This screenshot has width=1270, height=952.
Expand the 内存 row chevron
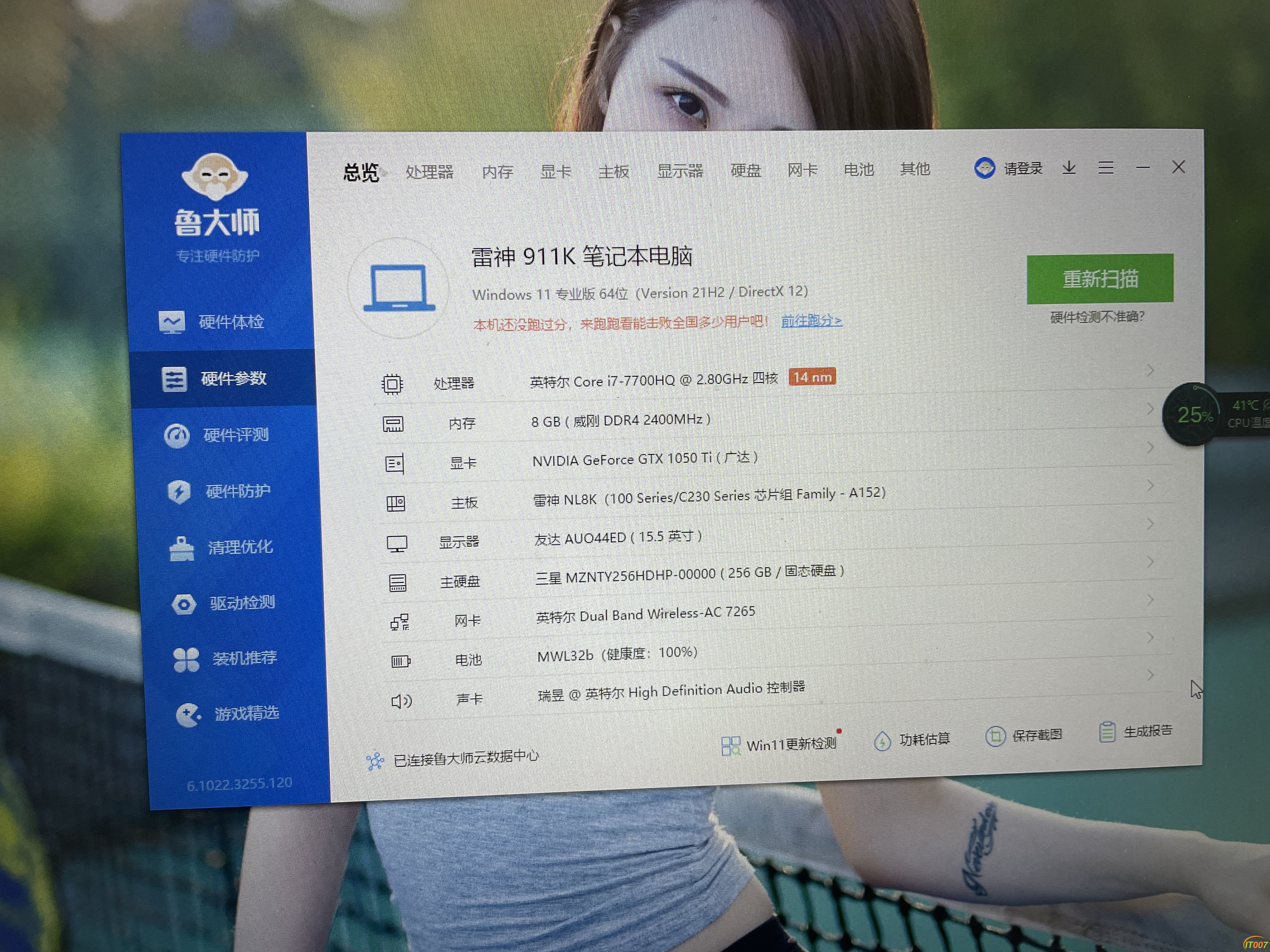(x=1150, y=409)
